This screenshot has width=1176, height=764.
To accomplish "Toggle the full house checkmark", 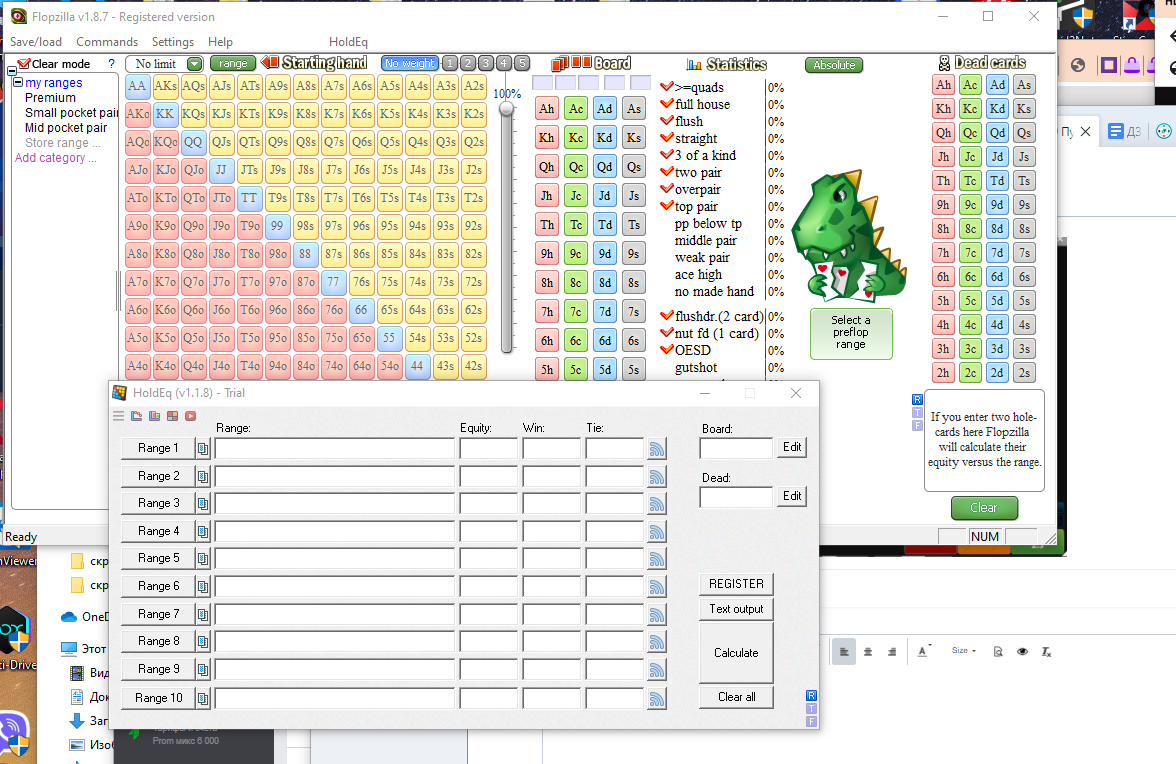I will [667, 103].
